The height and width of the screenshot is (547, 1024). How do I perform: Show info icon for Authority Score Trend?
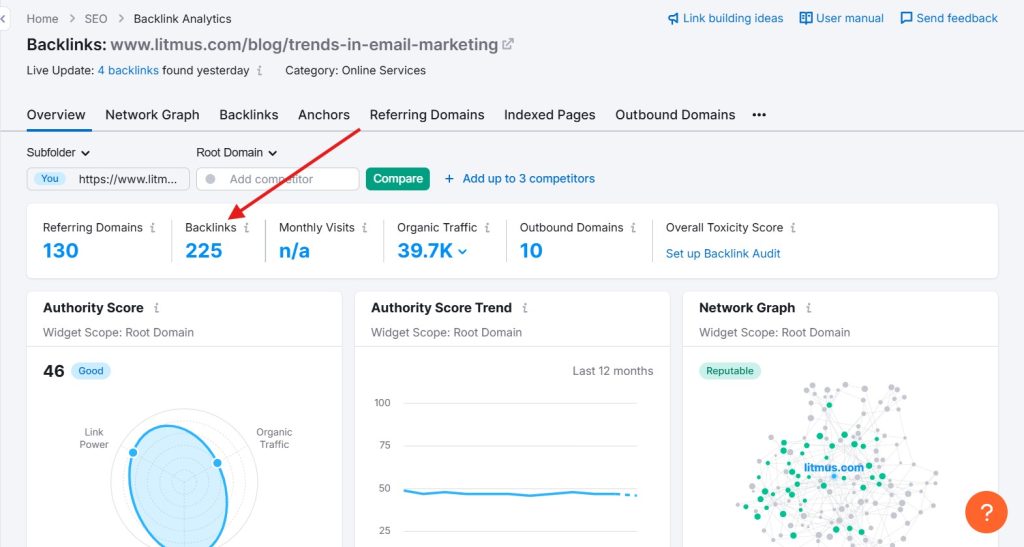pos(524,308)
